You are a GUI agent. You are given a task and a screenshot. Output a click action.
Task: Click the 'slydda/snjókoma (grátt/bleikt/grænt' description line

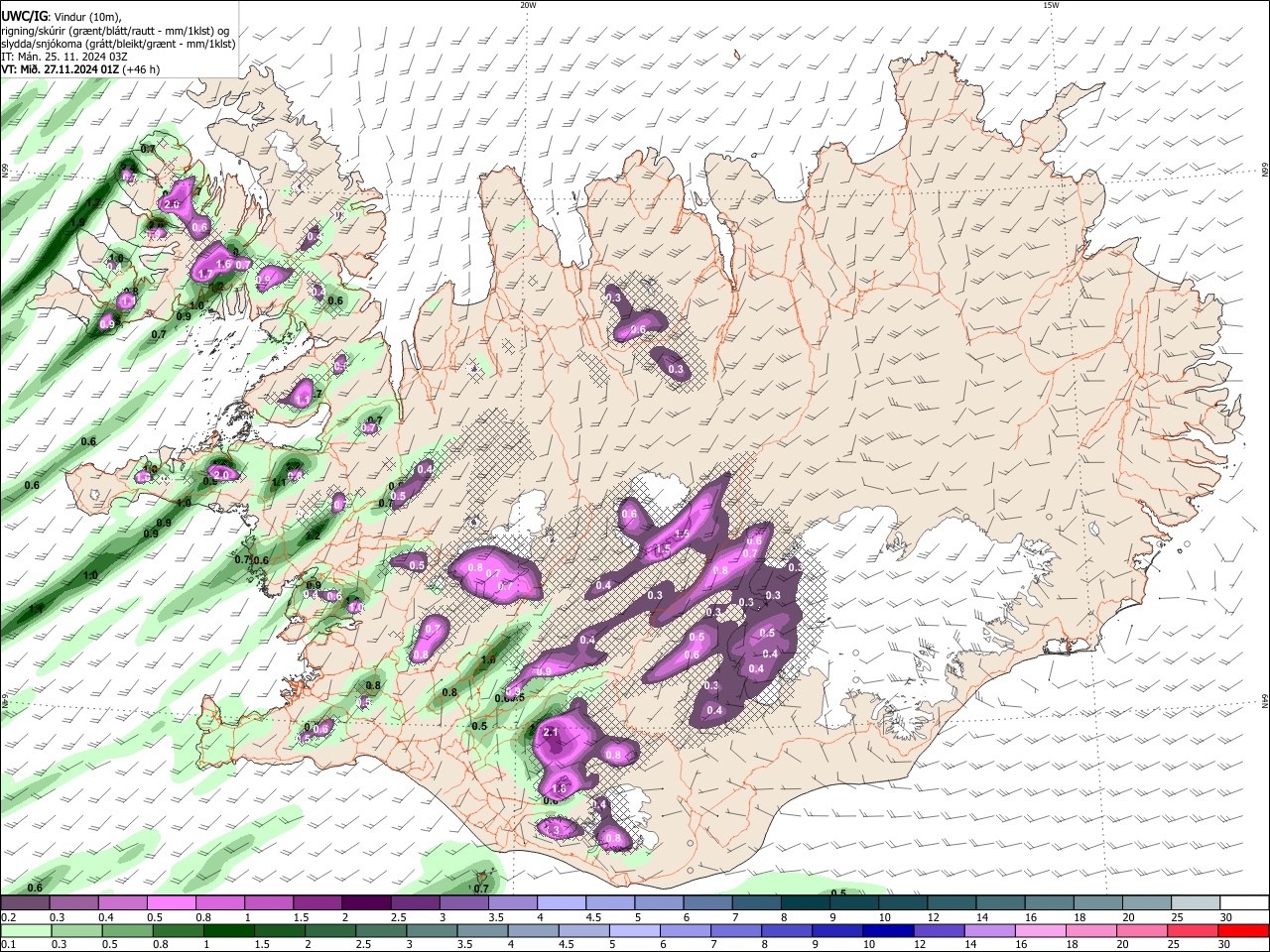pyautogui.click(x=118, y=44)
